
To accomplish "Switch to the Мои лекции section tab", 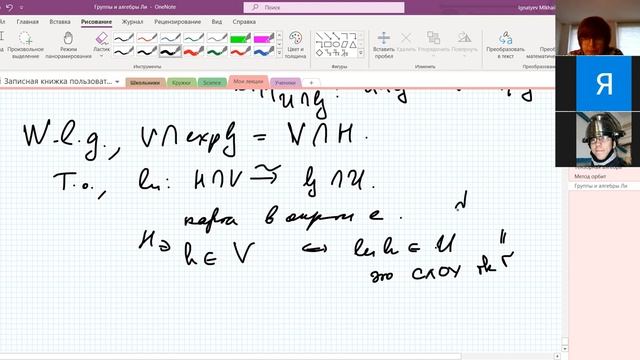I will (x=248, y=82).
